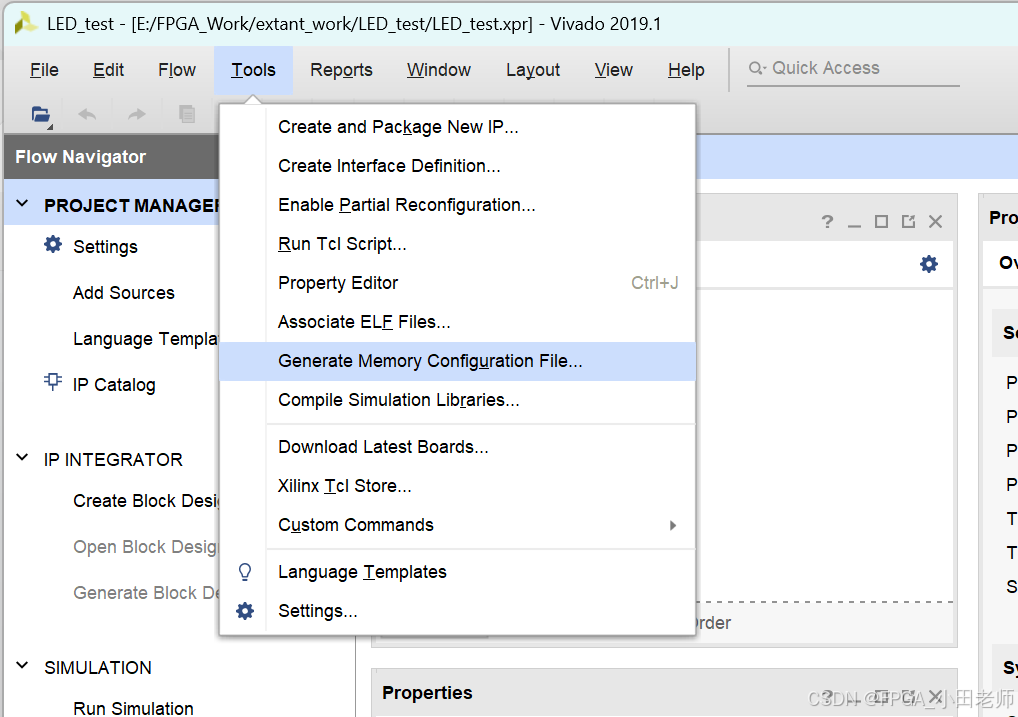The height and width of the screenshot is (717, 1018).
Task: Click the Settings gear icon in Flow Navigator
Action: point(53,245)
